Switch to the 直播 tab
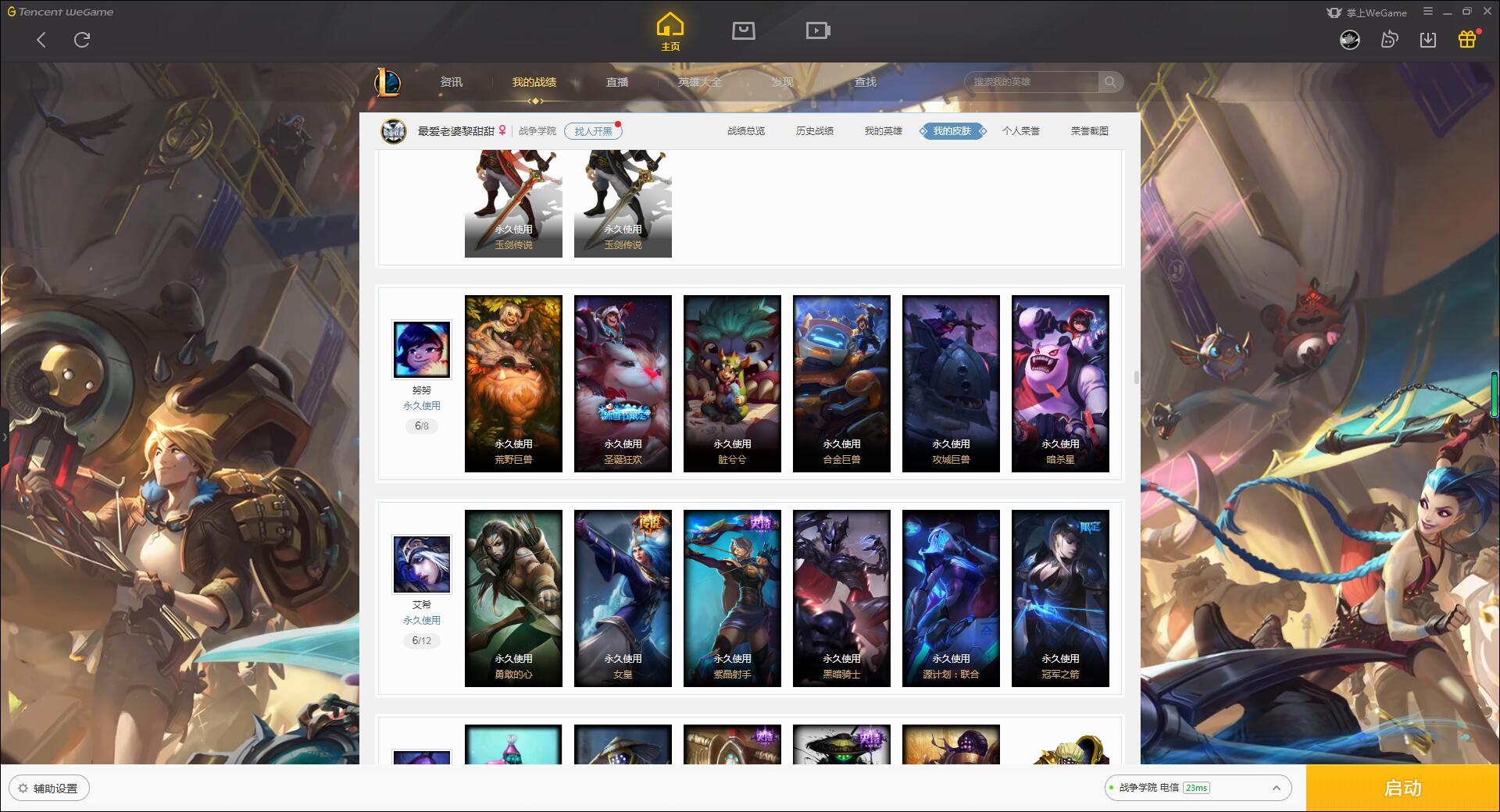 617,82
